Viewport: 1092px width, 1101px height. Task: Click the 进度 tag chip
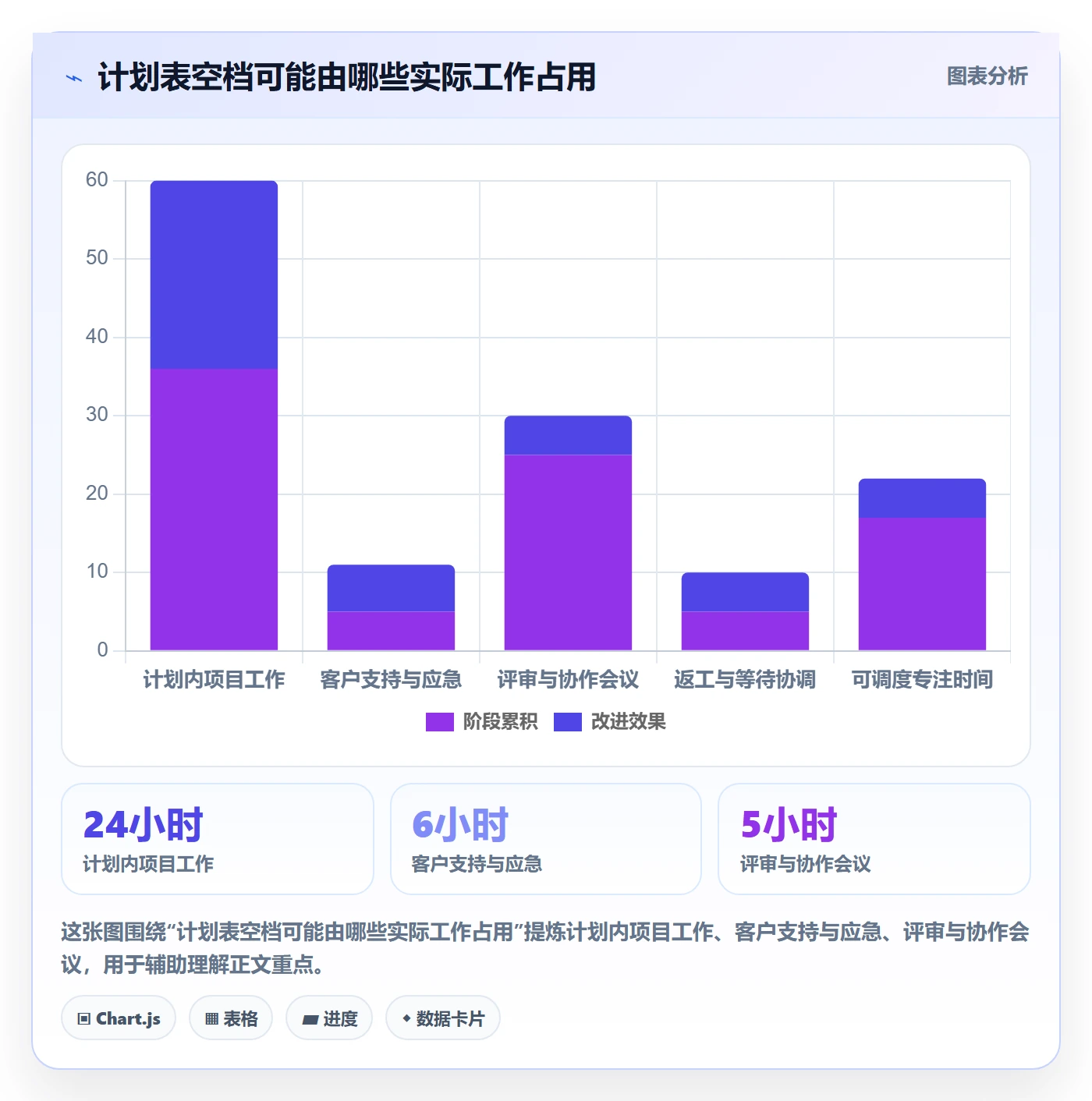pyautogui.click(x=329, y=1018)
